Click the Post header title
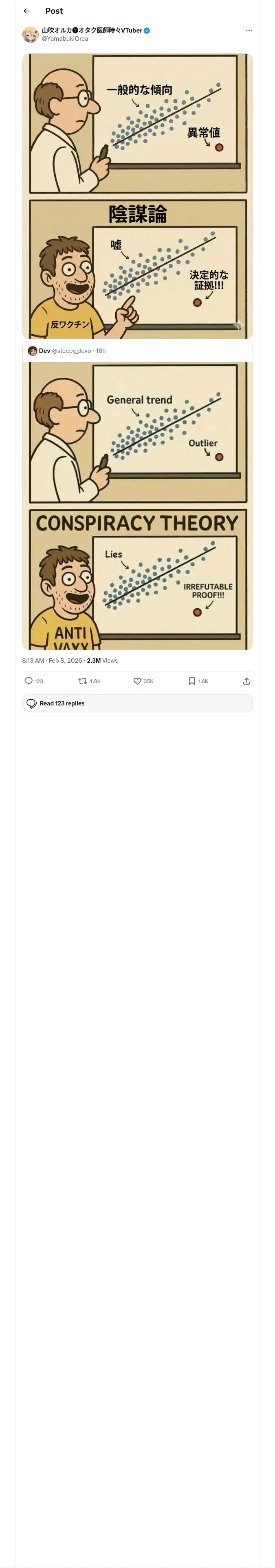Image resolution: width=275 pixels, height=1568 pixels. pyautogui.click(x=54, y=11)
